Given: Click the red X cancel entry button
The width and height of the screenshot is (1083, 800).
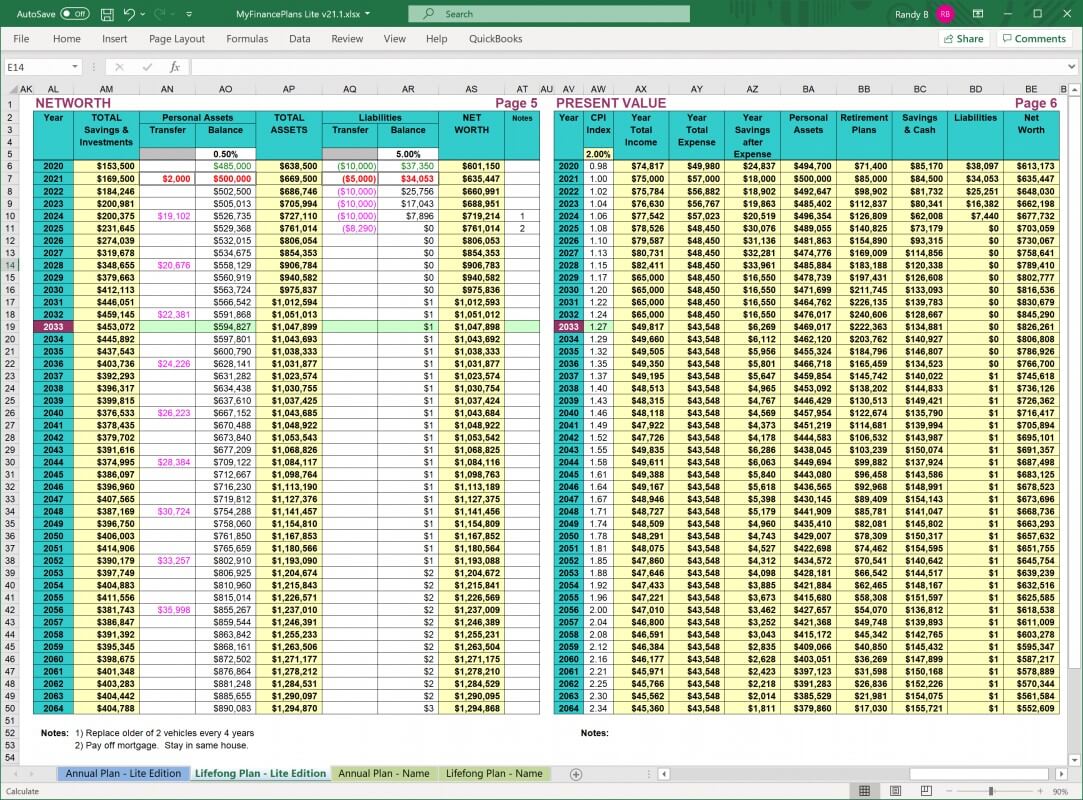Looking at the screenshot, I should [x=120, y=66].
